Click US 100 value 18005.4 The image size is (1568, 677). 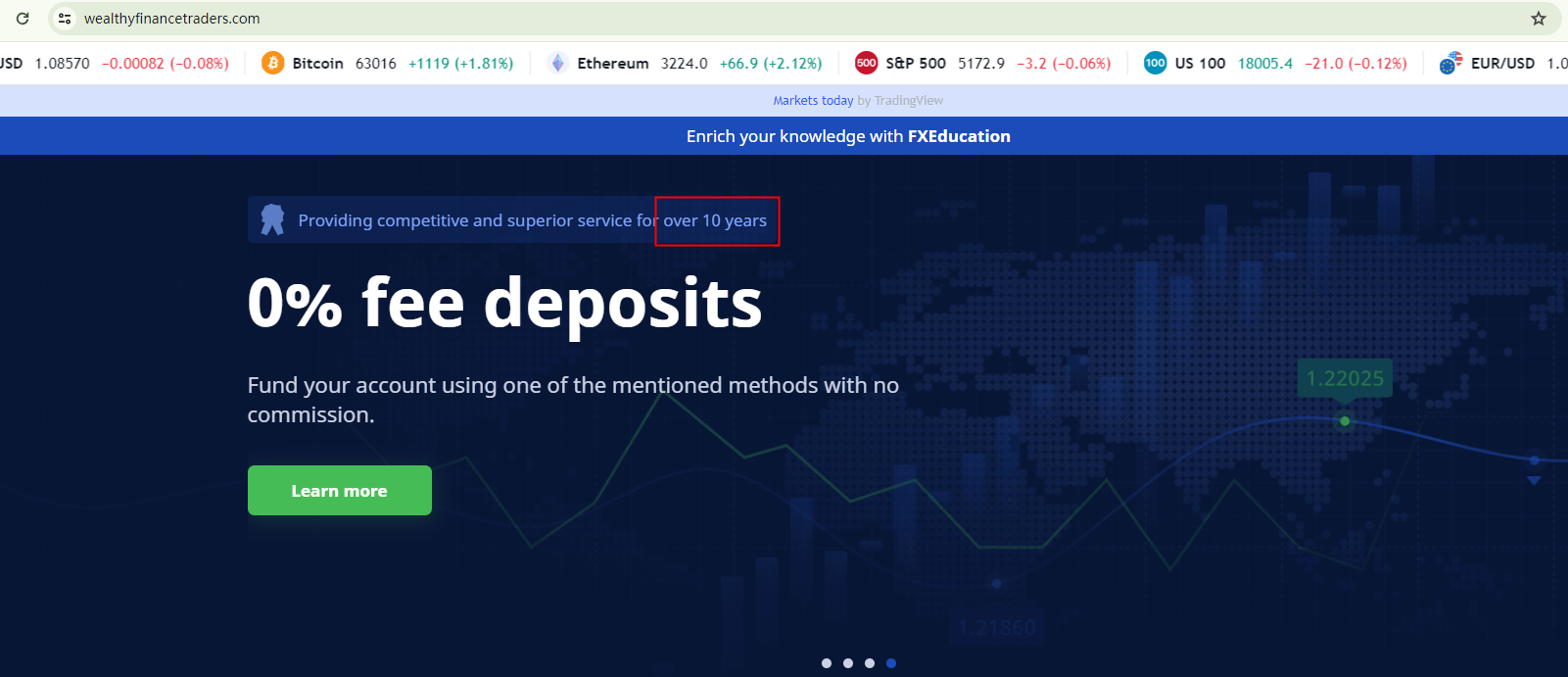coord(1265,64)
